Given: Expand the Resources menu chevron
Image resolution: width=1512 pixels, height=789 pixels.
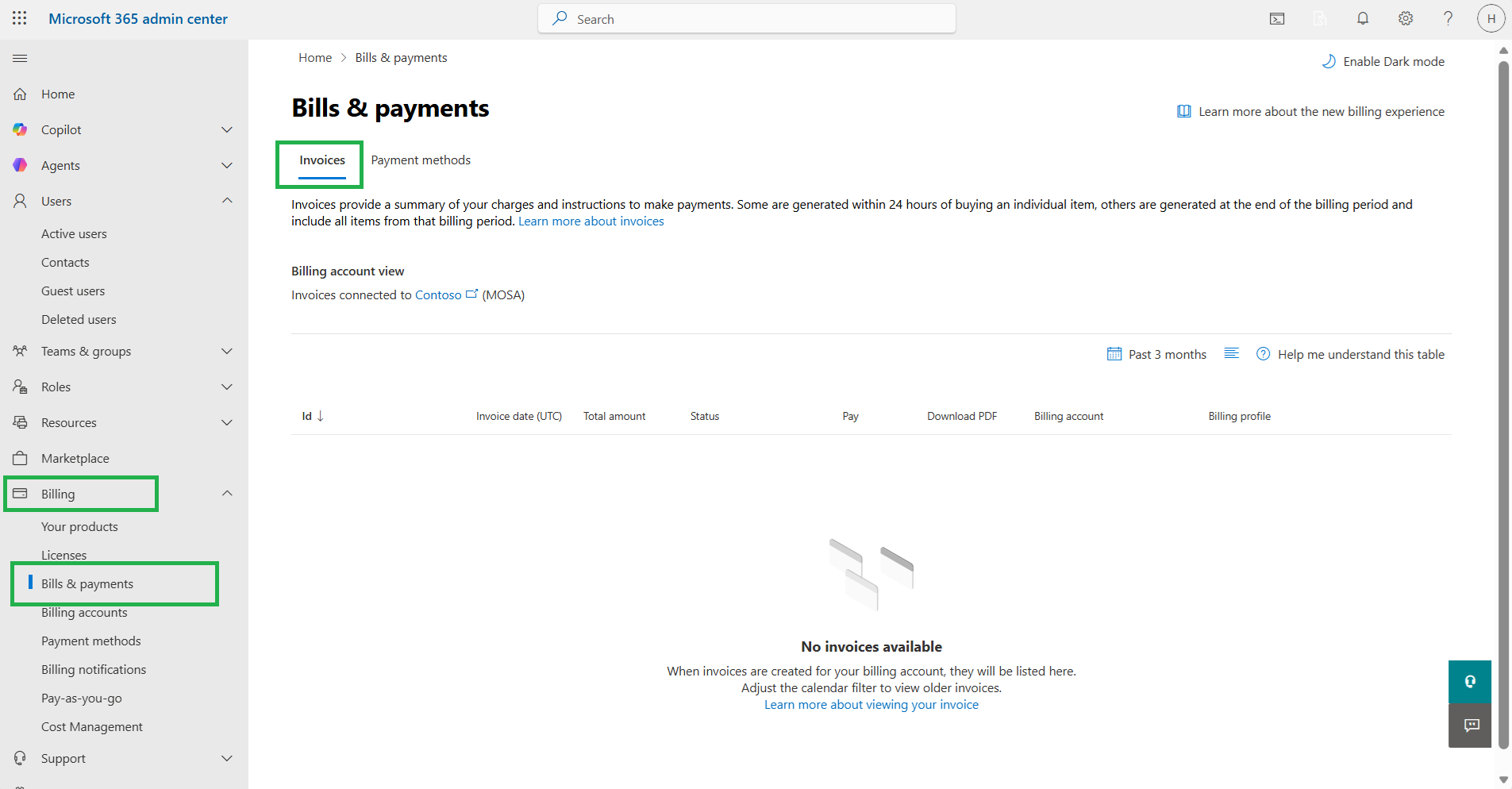Looking at the screenshot, I should [227, 422].
